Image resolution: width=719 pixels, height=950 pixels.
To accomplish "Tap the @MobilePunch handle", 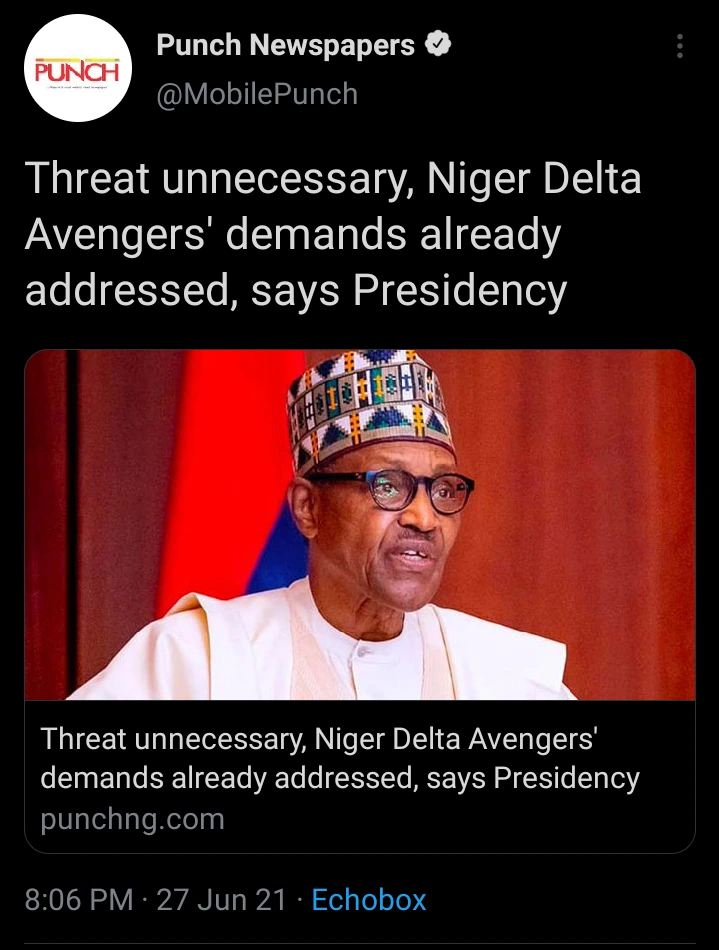I will coord(257,94).
